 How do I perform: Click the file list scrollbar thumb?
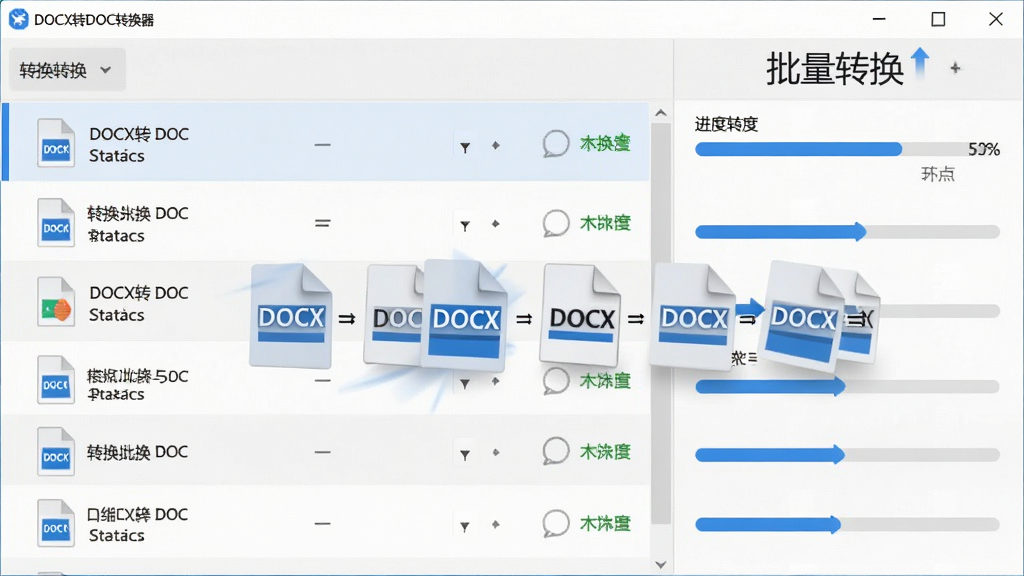coord(661,323)
